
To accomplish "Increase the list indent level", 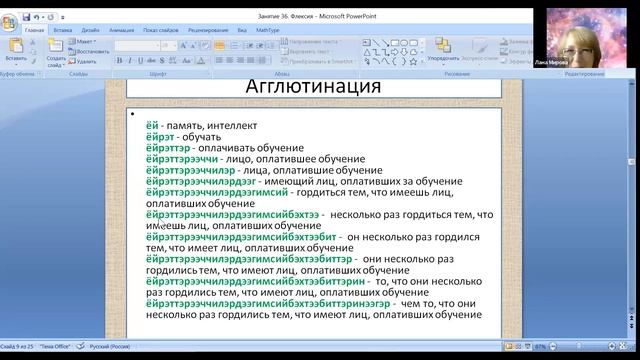I will (260, 45).
